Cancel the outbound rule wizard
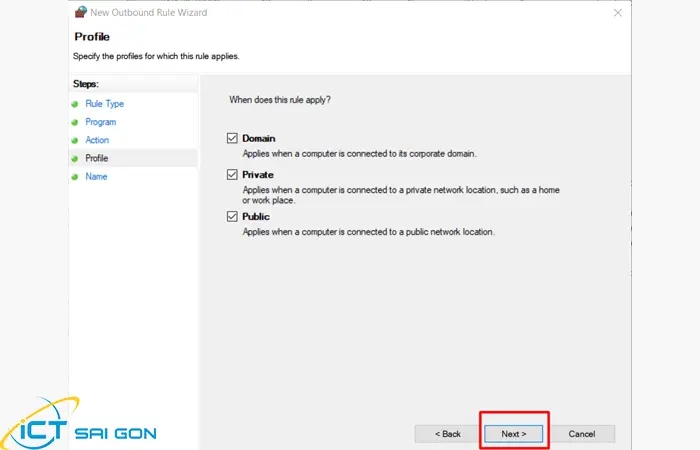This screenshot has height=450, width=700. point(582,434)
